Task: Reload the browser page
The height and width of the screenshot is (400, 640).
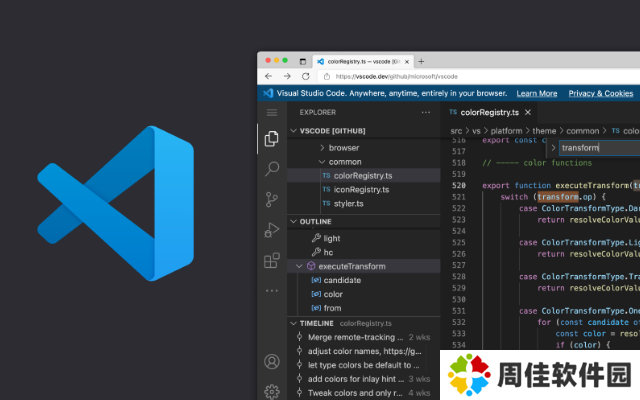Action: click(307, 76)
